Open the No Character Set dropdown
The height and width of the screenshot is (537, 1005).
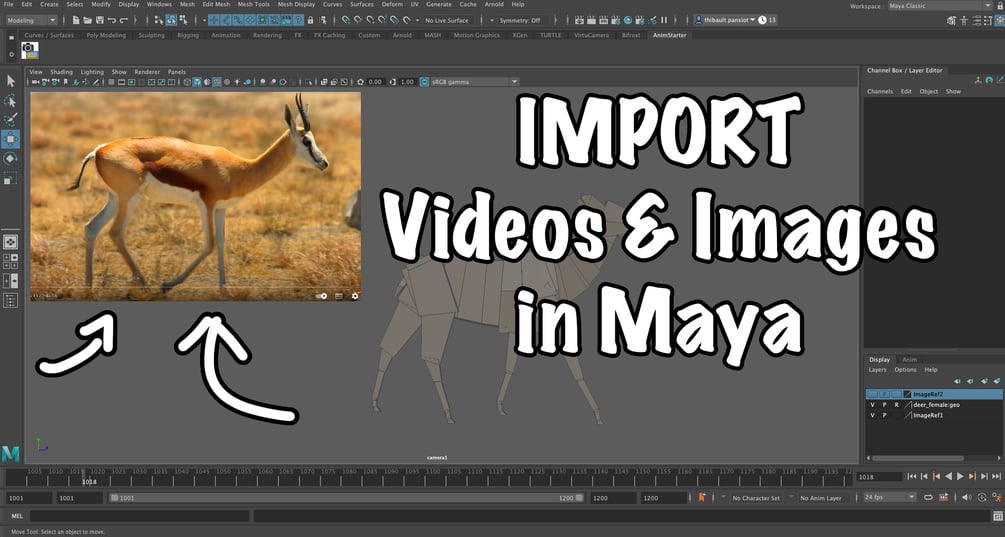point(756,498)
